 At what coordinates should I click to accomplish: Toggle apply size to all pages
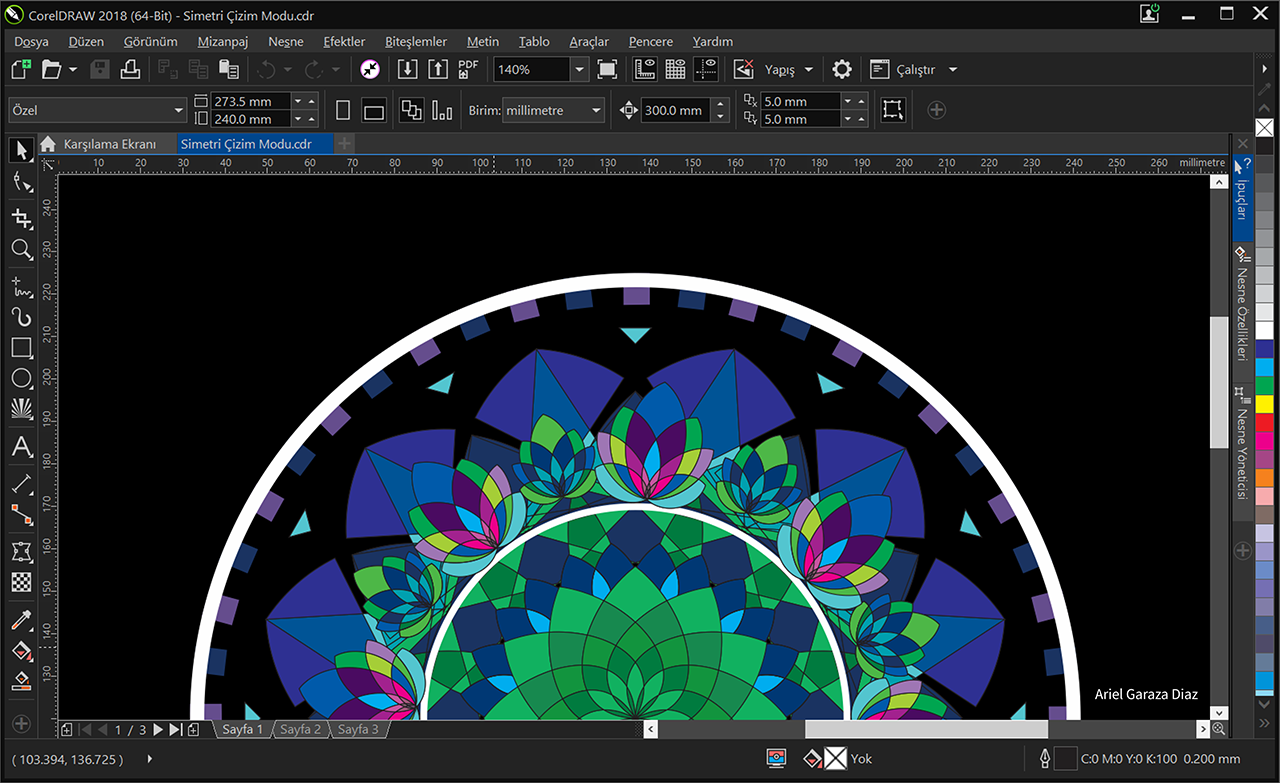pyautogui.click(x=412, y=110)
